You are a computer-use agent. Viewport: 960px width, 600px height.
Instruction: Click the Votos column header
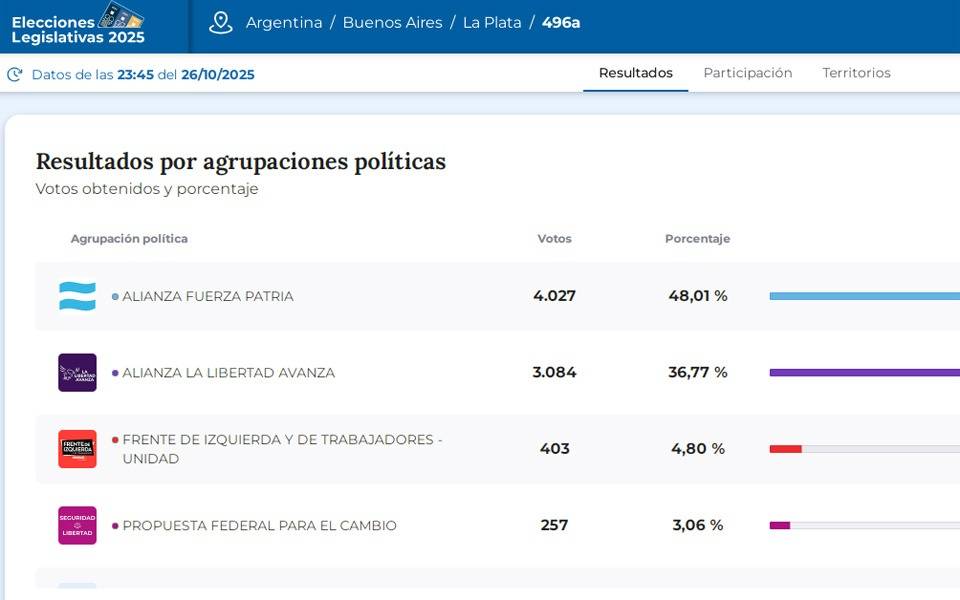click(x=554, y=239)
